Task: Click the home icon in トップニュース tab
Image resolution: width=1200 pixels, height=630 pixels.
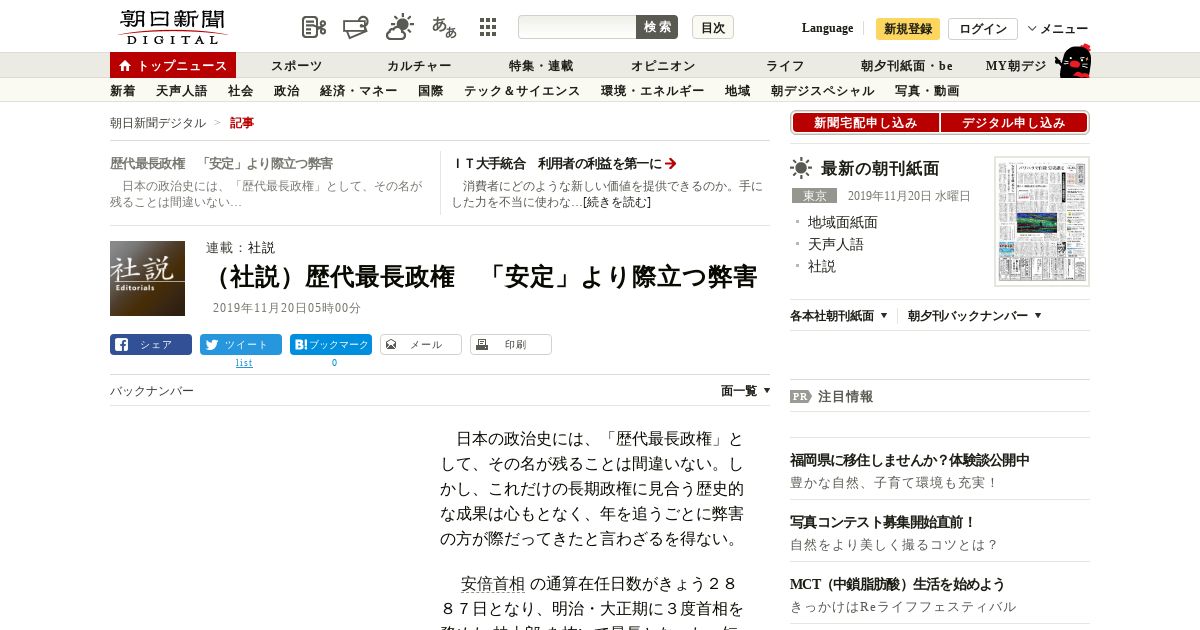Action: (x=125, y=66)
